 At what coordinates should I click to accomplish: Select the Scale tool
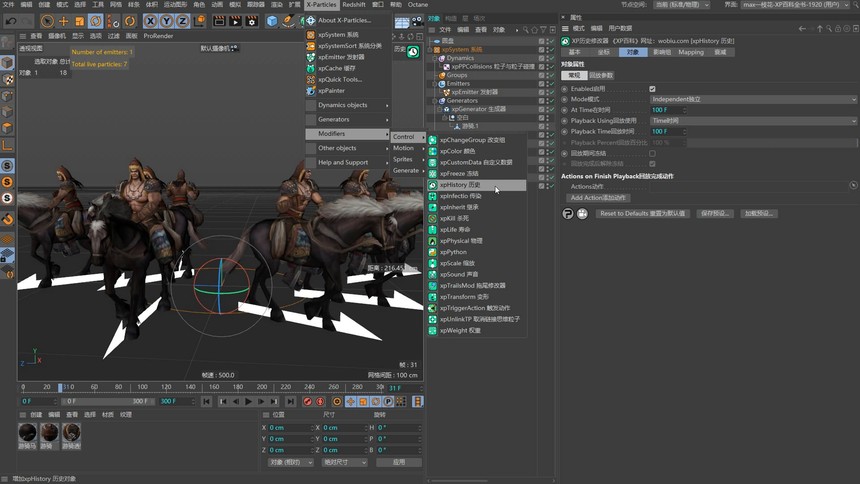pyautogui.click(x=80, y=21)
